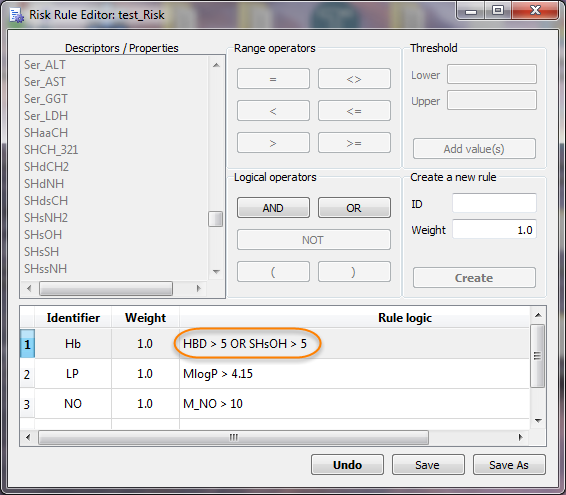The width and height of the screenshot is (566, 495).
Task: Select SHsSH in the descriptors list
Action: [41, 252]
